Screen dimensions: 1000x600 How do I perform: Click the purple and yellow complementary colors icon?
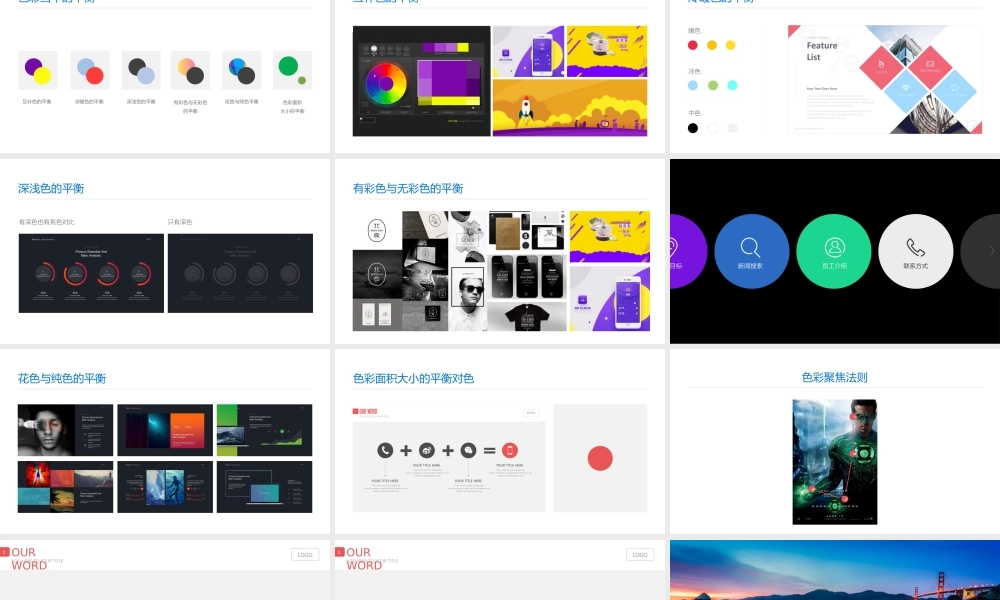pos(38,71)
